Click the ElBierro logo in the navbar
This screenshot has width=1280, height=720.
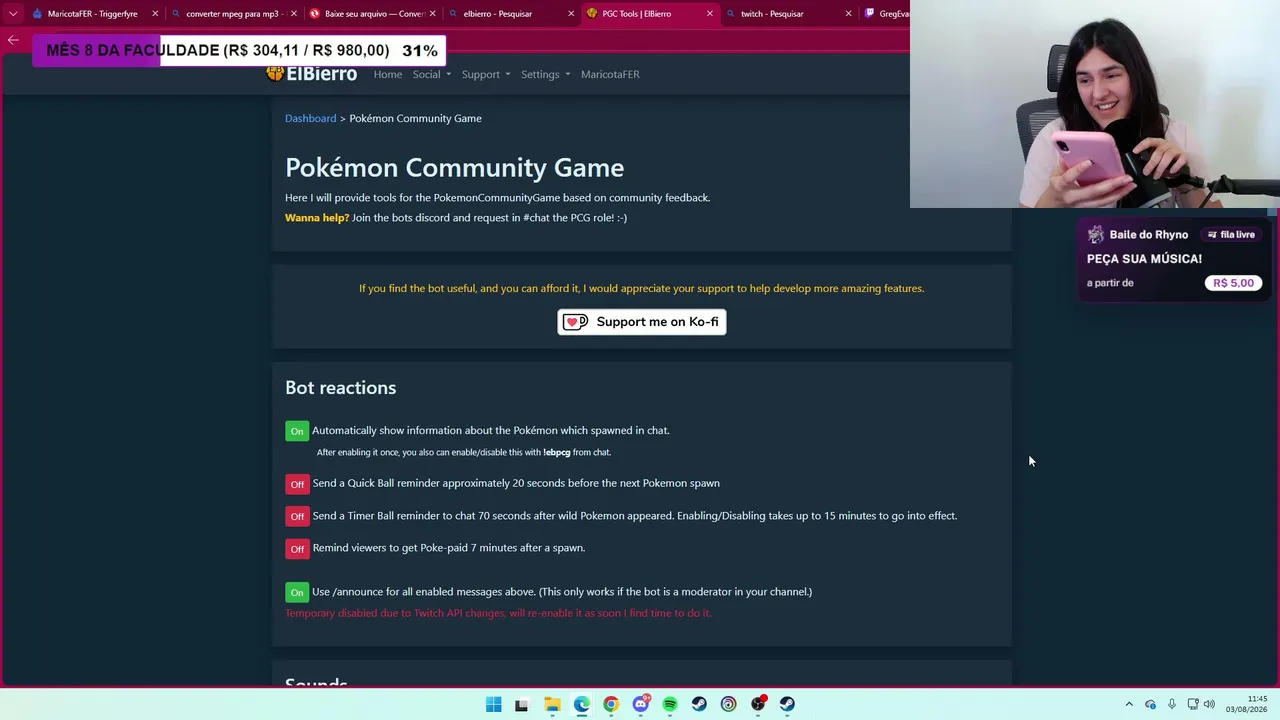[312, 74]
